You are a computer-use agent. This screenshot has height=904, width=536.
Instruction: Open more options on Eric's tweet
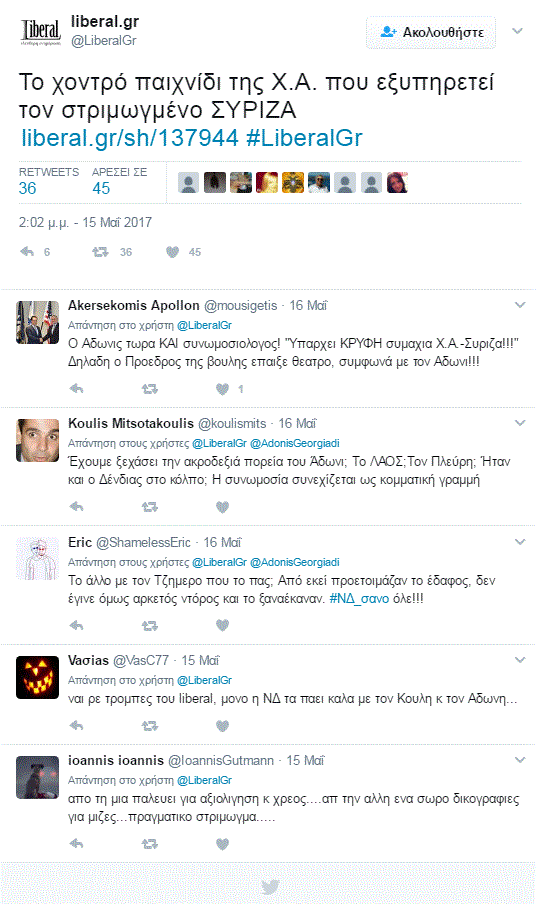[520, 542]
